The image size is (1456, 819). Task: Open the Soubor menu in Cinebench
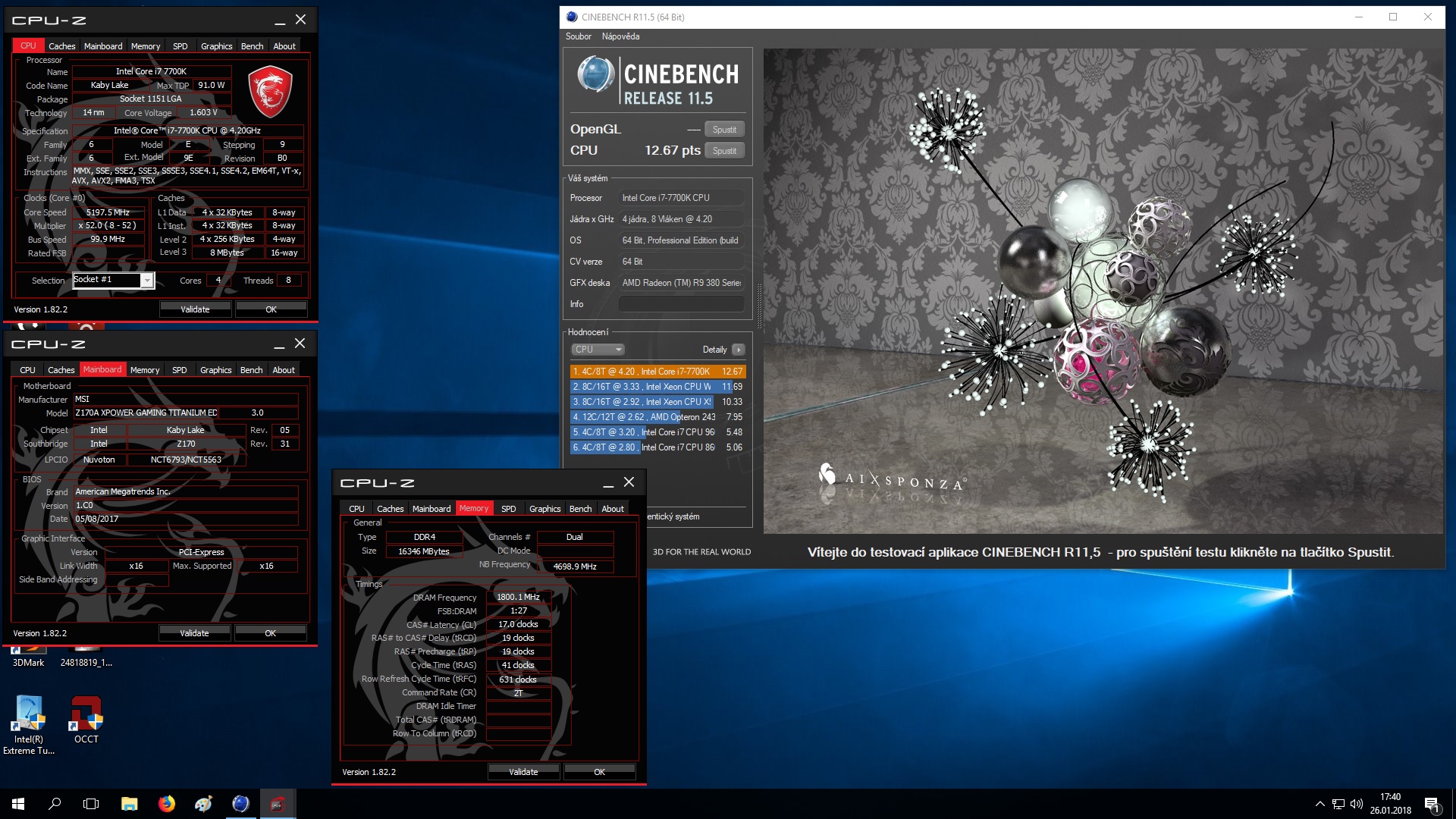coord(579,36)
